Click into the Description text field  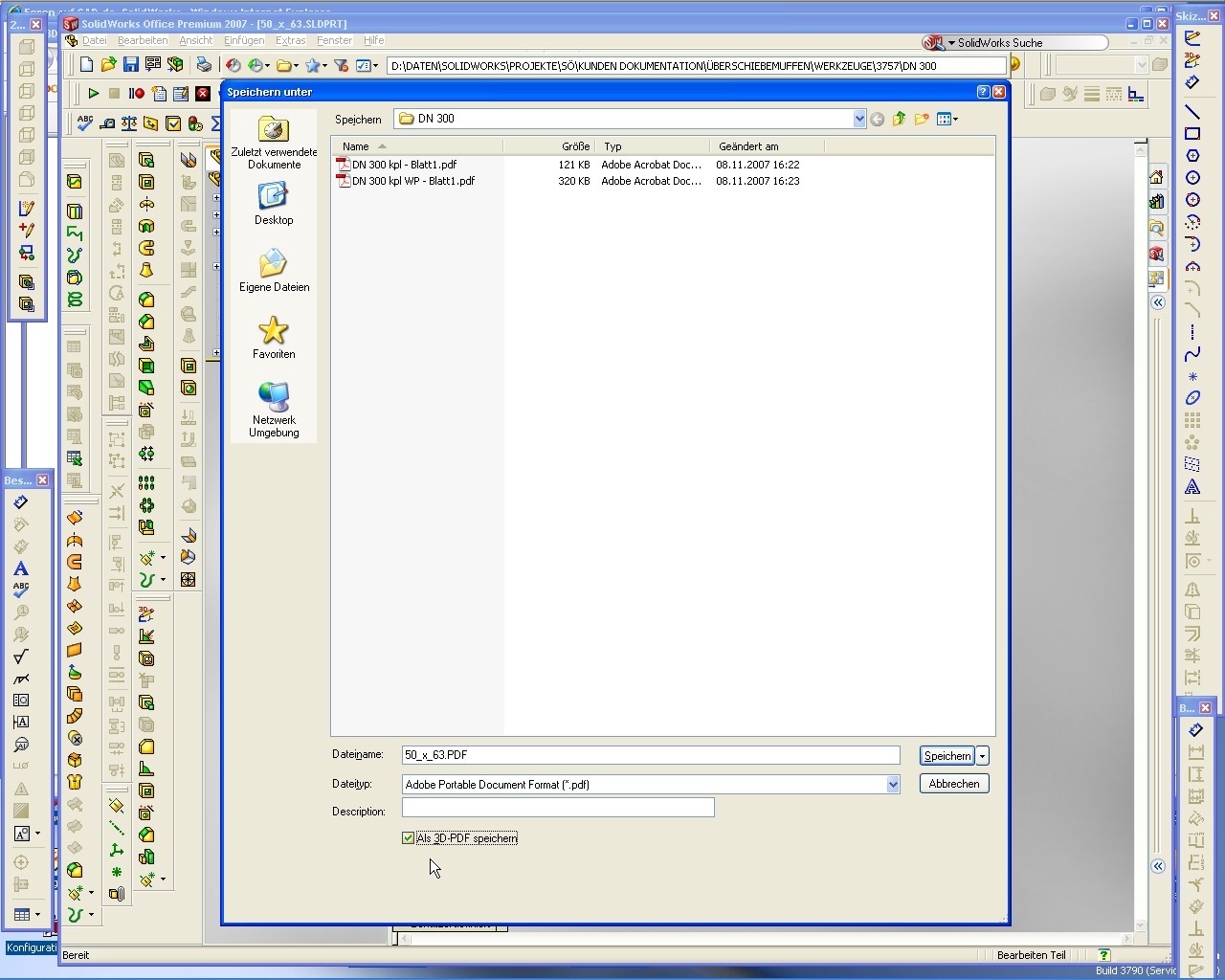tap(558, 808)
